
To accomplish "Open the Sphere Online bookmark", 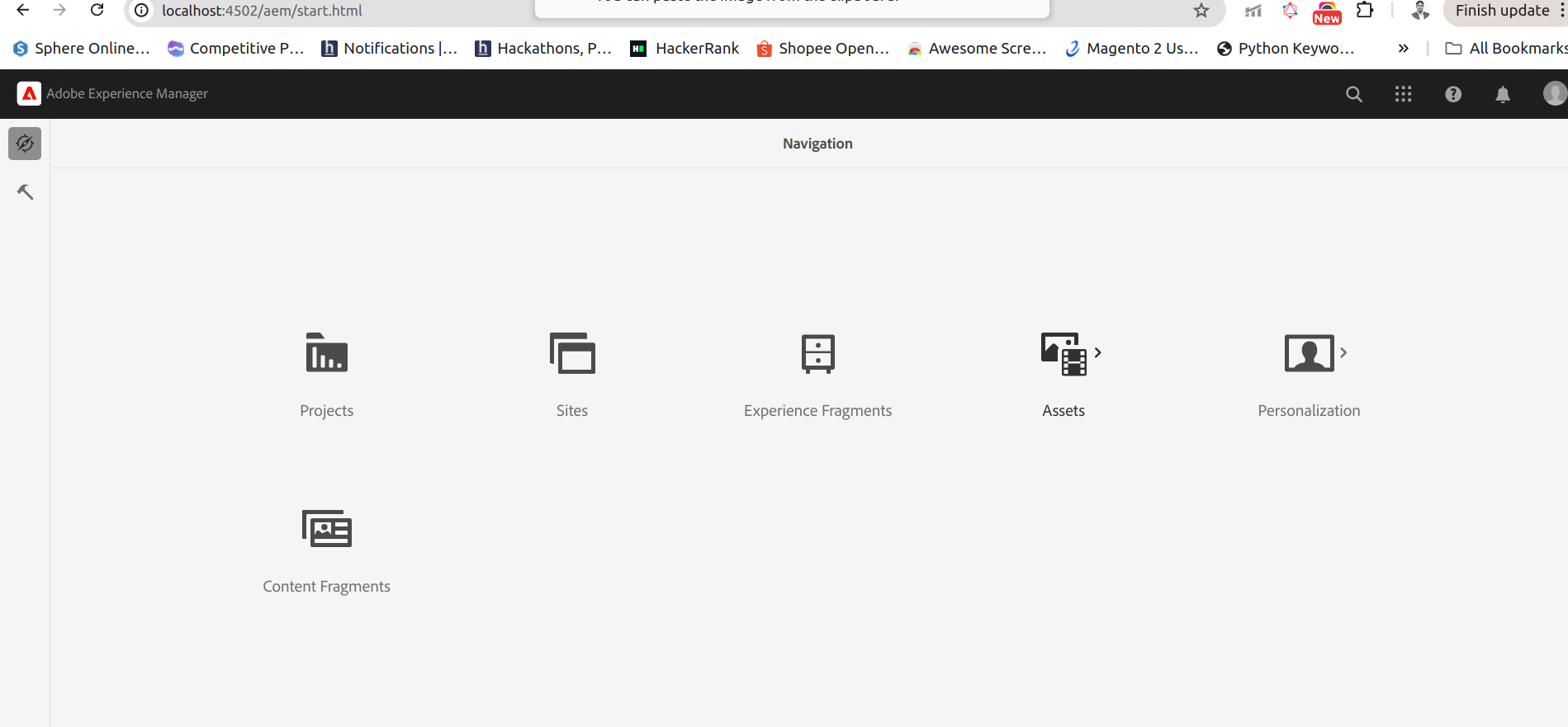I will click(x=82, y=49).
